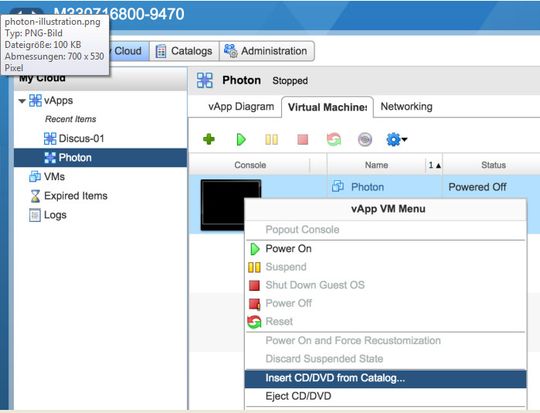Click the Photon vApp icon in header
540x413 pixels.
205,80
